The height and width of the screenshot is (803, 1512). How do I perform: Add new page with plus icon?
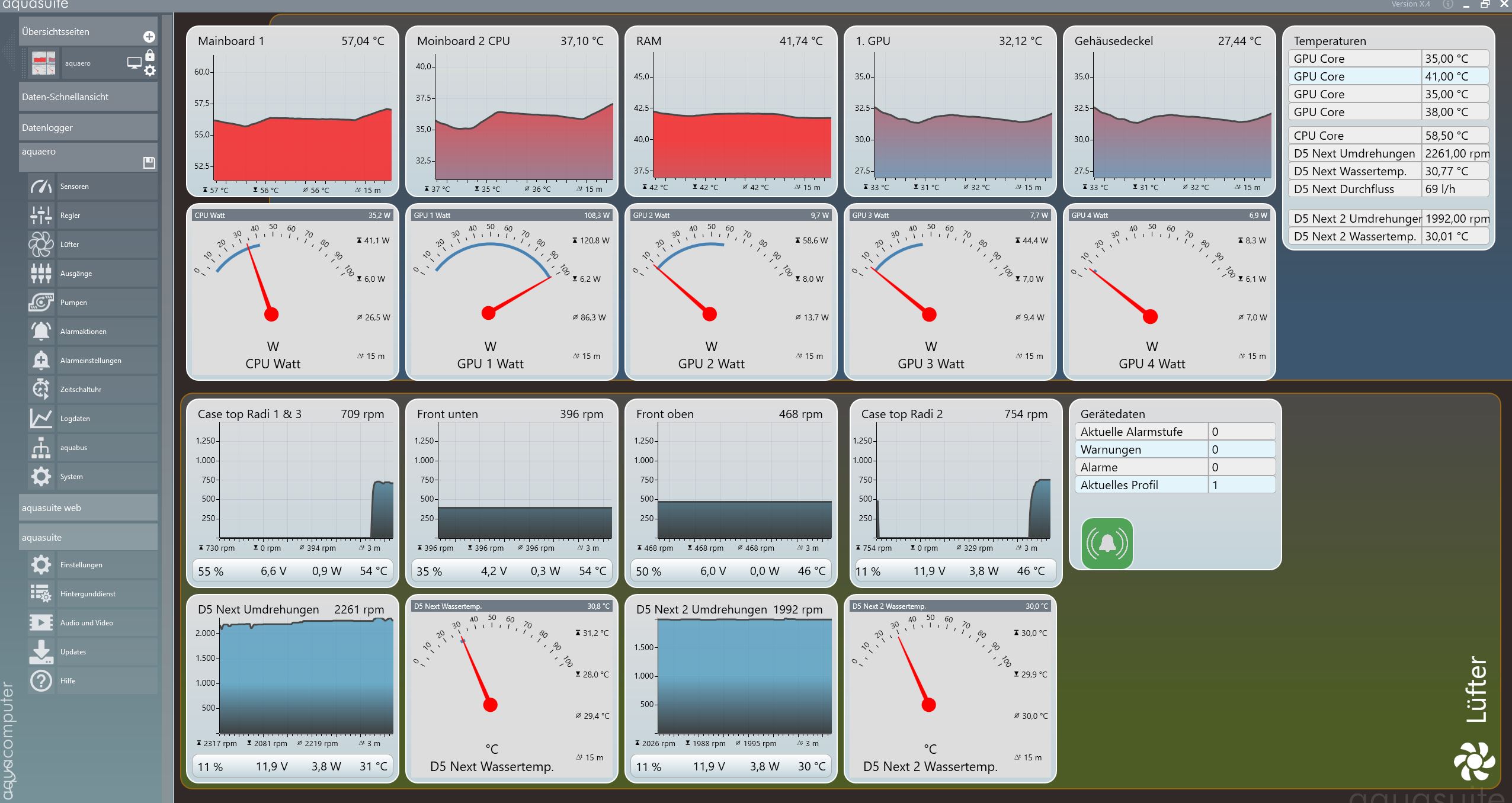[x=149, y=37]
